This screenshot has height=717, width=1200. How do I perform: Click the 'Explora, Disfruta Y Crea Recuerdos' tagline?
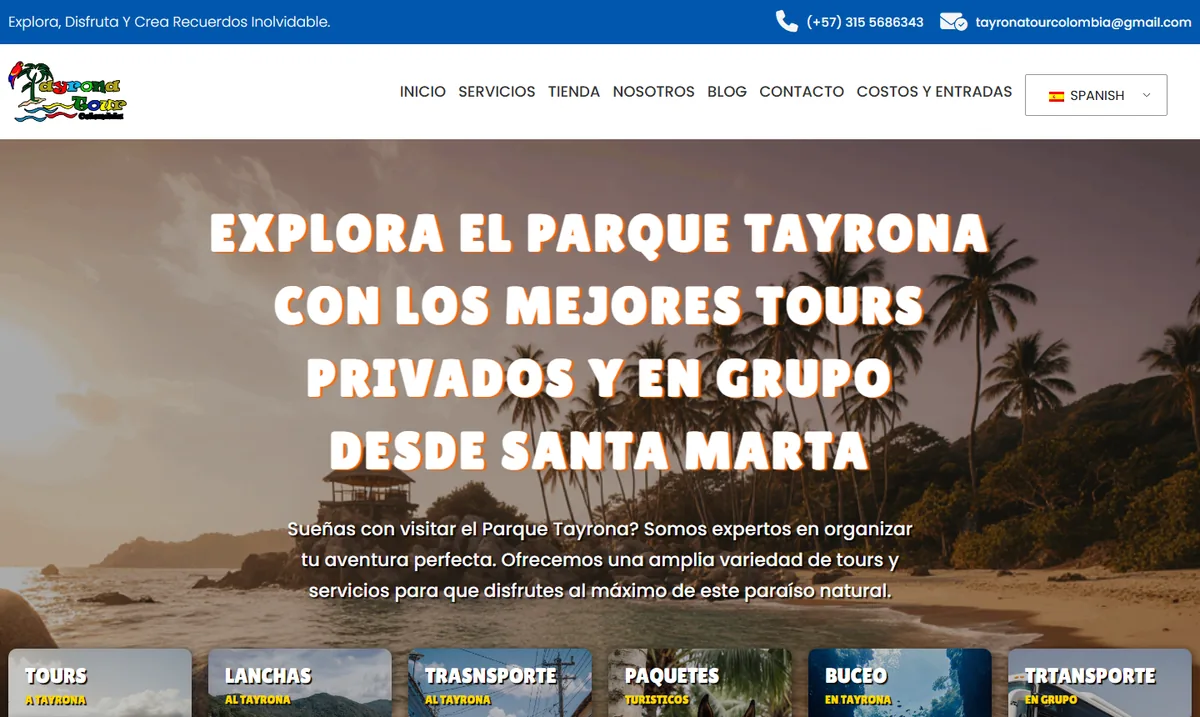coord(169,22)
